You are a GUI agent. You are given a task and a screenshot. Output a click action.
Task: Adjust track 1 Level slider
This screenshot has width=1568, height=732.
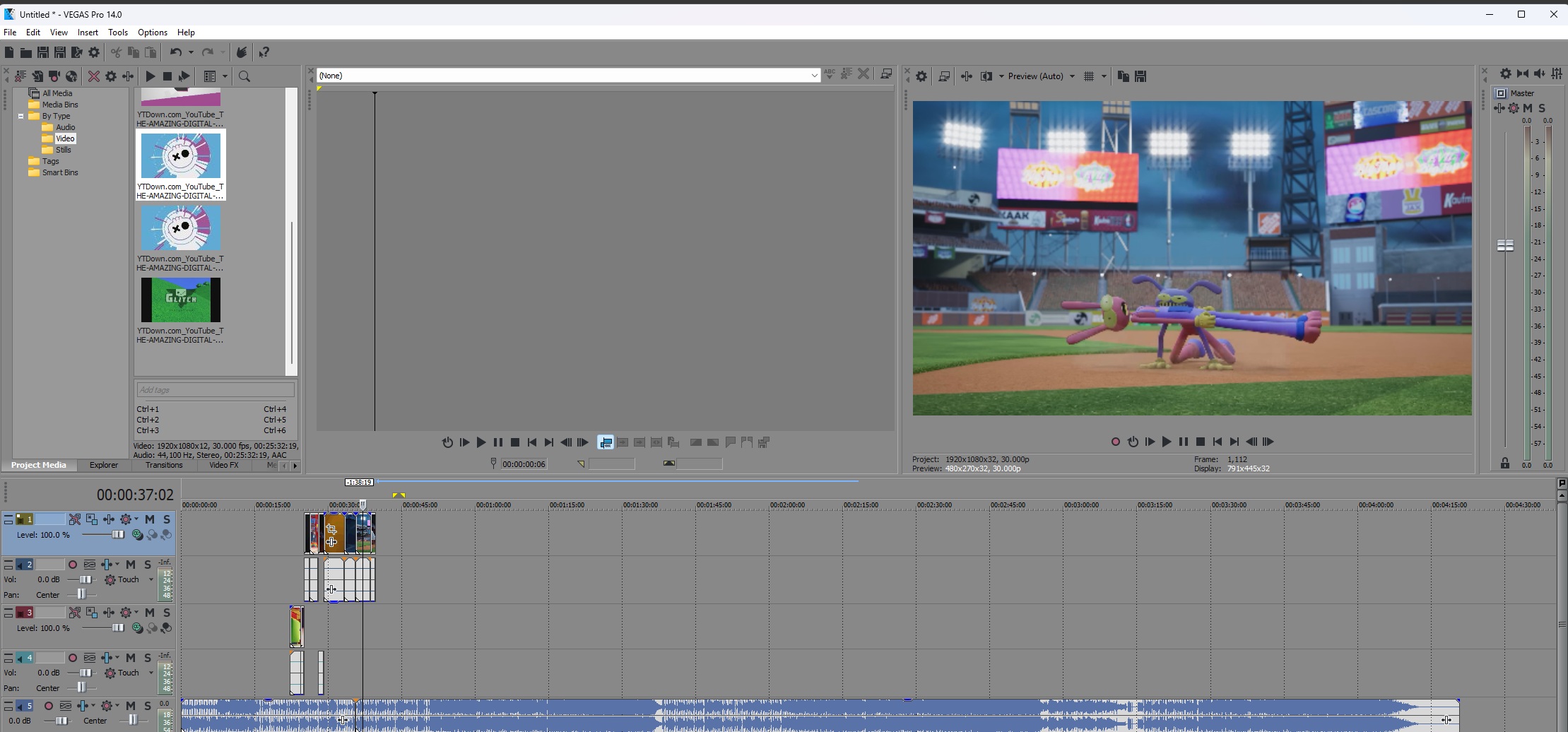[x=118, y=535]
